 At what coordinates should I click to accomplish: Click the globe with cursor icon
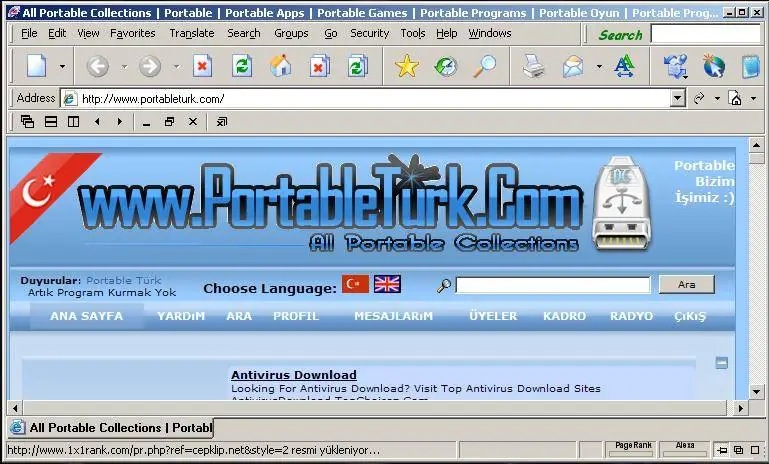(714, 66)
